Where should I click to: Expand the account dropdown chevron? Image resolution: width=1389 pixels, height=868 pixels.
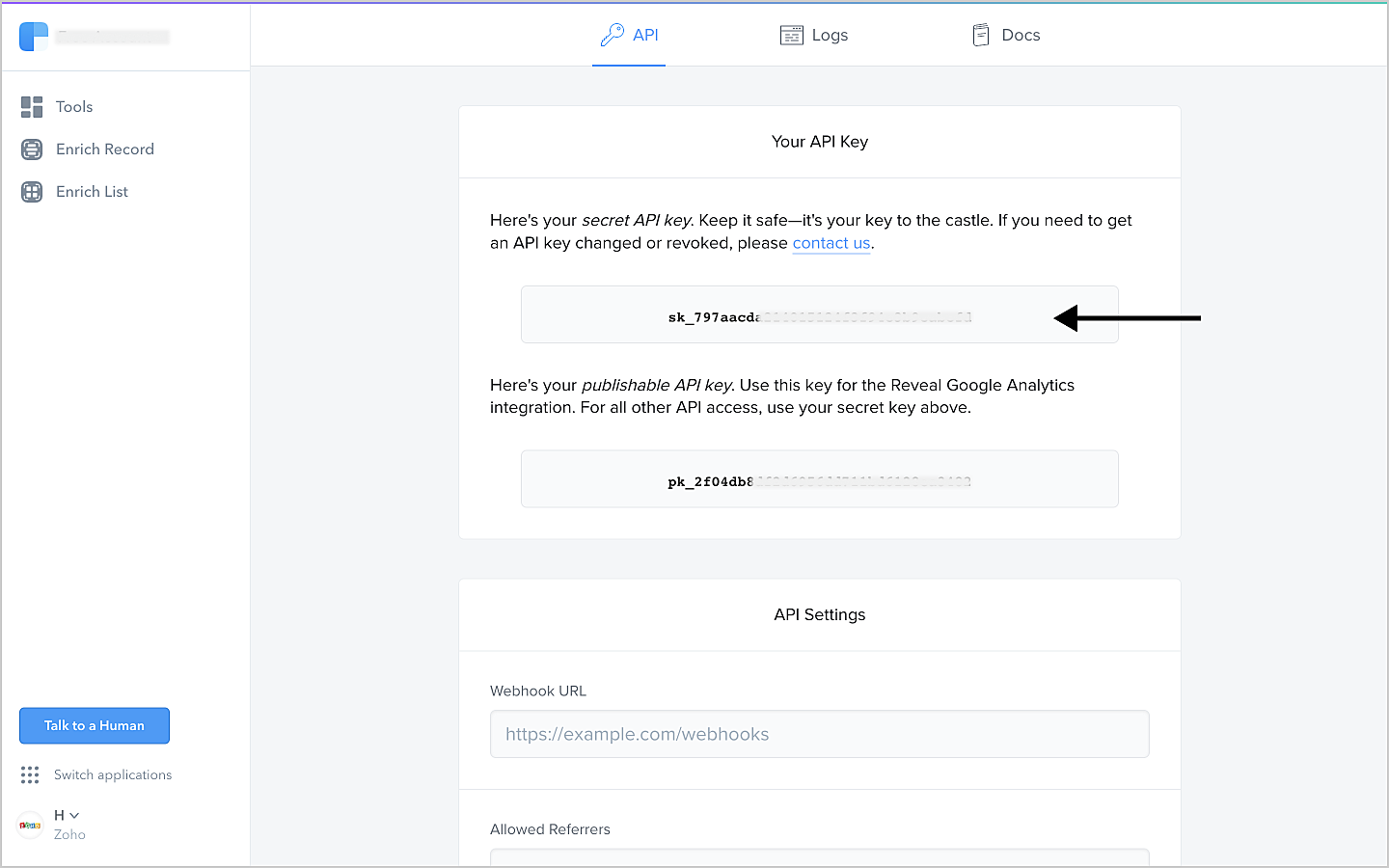(x=74, y=816)
